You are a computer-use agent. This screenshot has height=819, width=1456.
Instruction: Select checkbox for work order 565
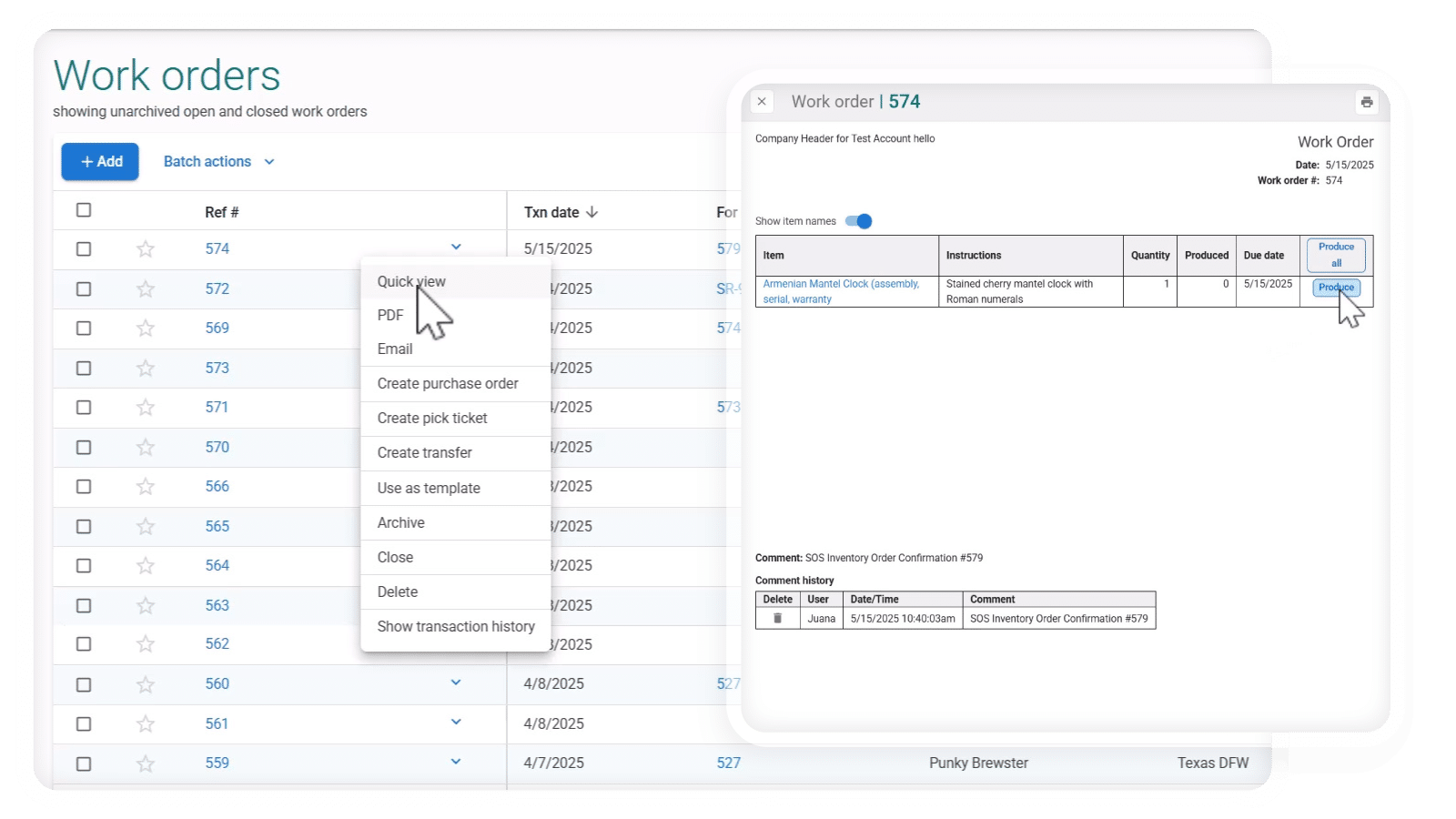(x=84, y=527)
